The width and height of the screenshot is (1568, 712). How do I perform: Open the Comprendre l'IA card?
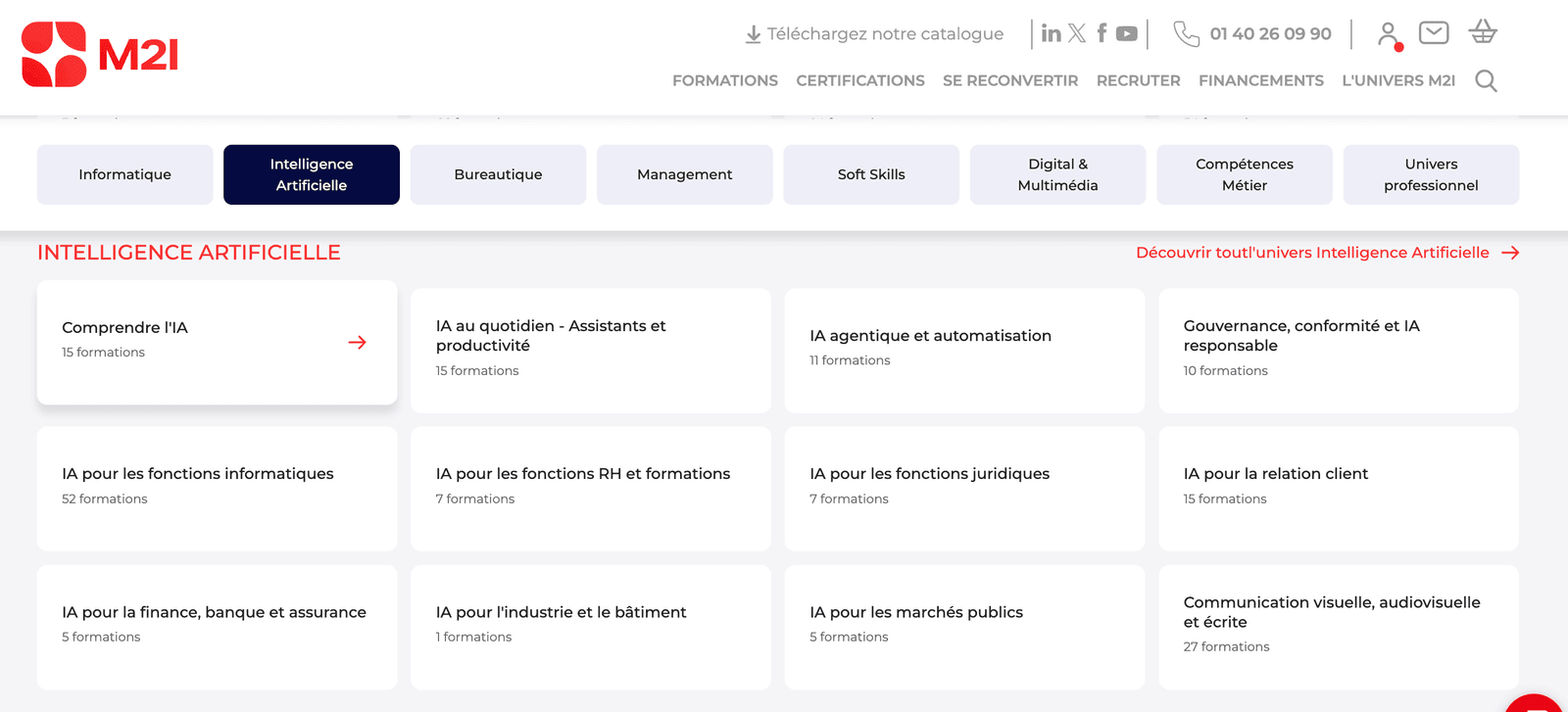point(218,342)
